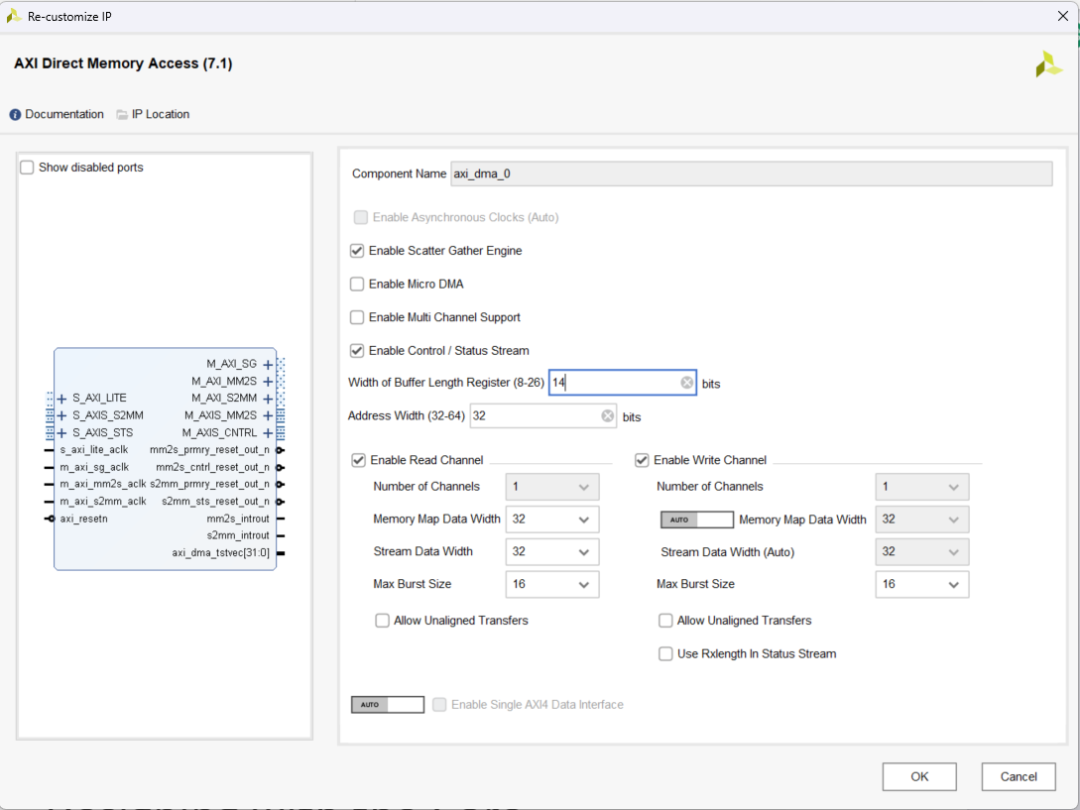Toggle the Memory Map Data Width AUTO switch

click(x=697, y=519)
